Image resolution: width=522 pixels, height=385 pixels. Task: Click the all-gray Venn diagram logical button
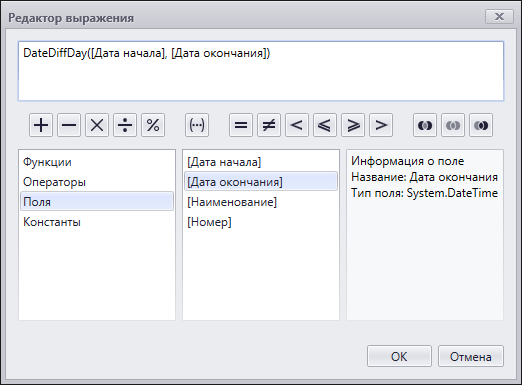tap(453, 125)
